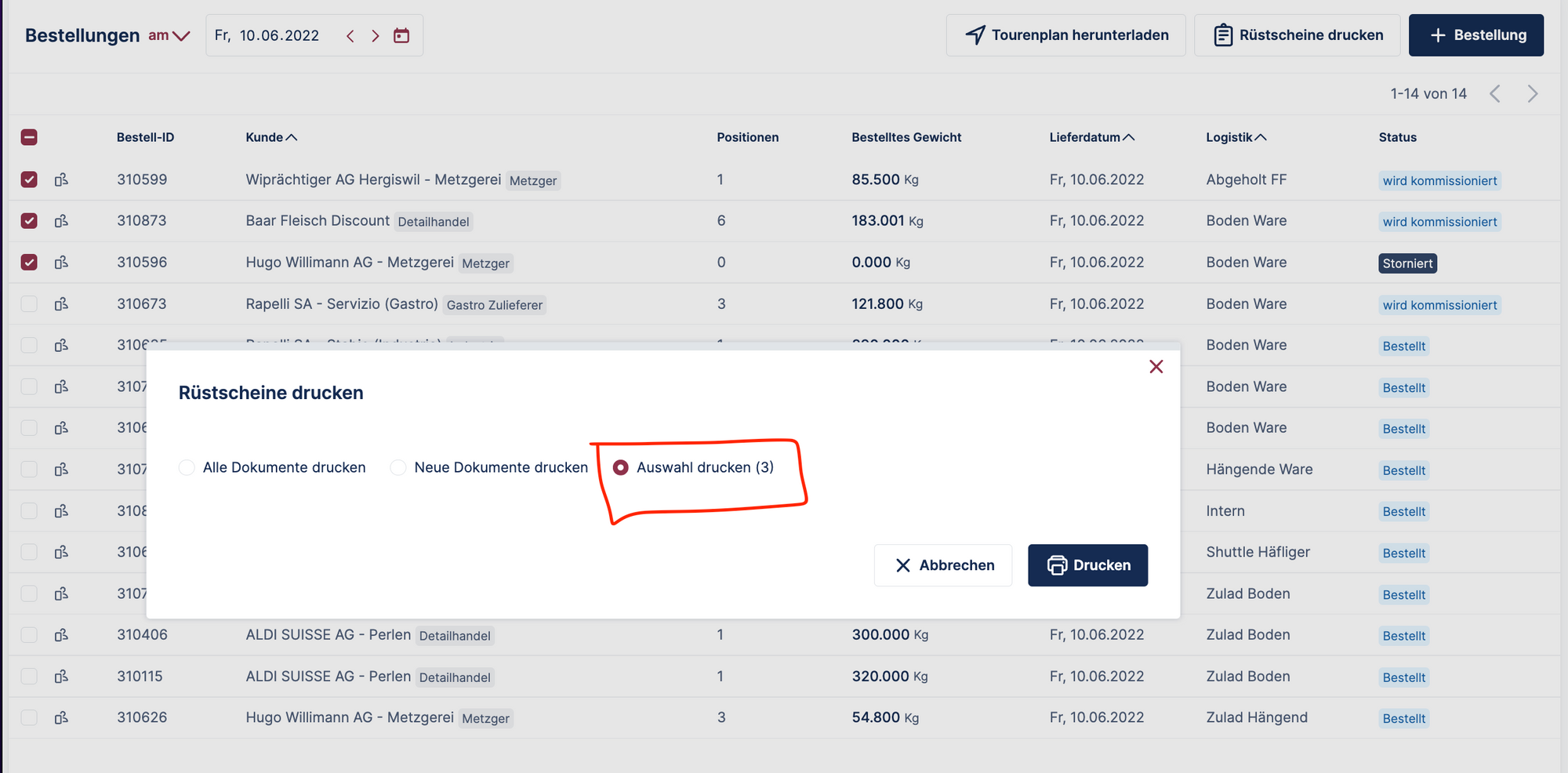1568x773 pixels.
Task: Open the calendar date picker icon
Action: (401, 35)
